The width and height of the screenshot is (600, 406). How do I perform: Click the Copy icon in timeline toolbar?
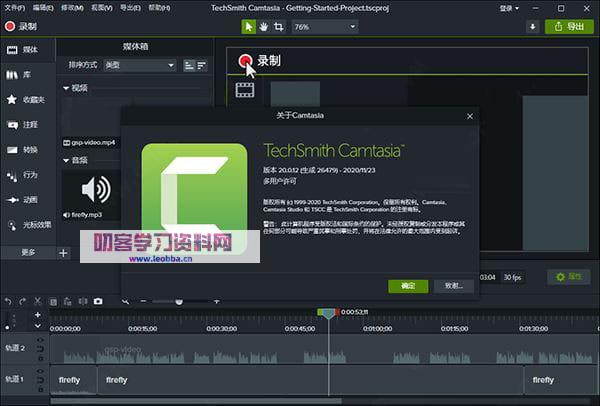pos(53,302)
